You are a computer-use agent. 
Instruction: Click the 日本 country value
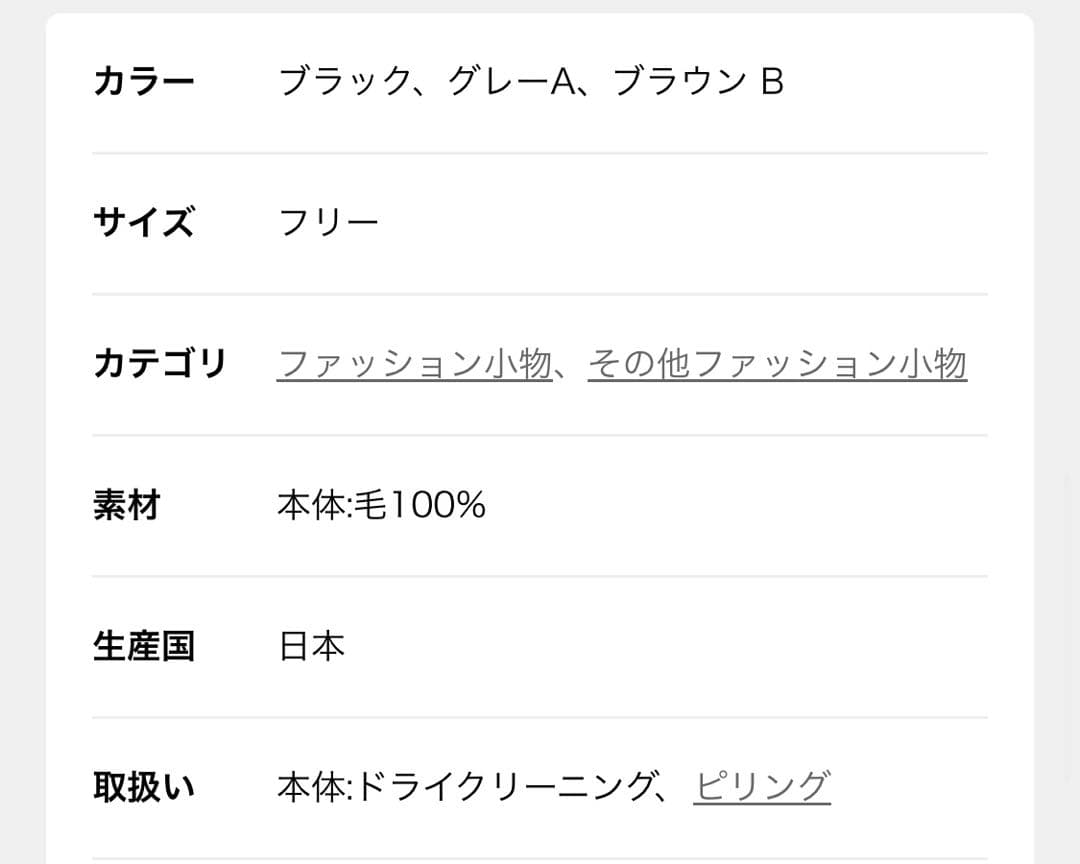(311, 647)
